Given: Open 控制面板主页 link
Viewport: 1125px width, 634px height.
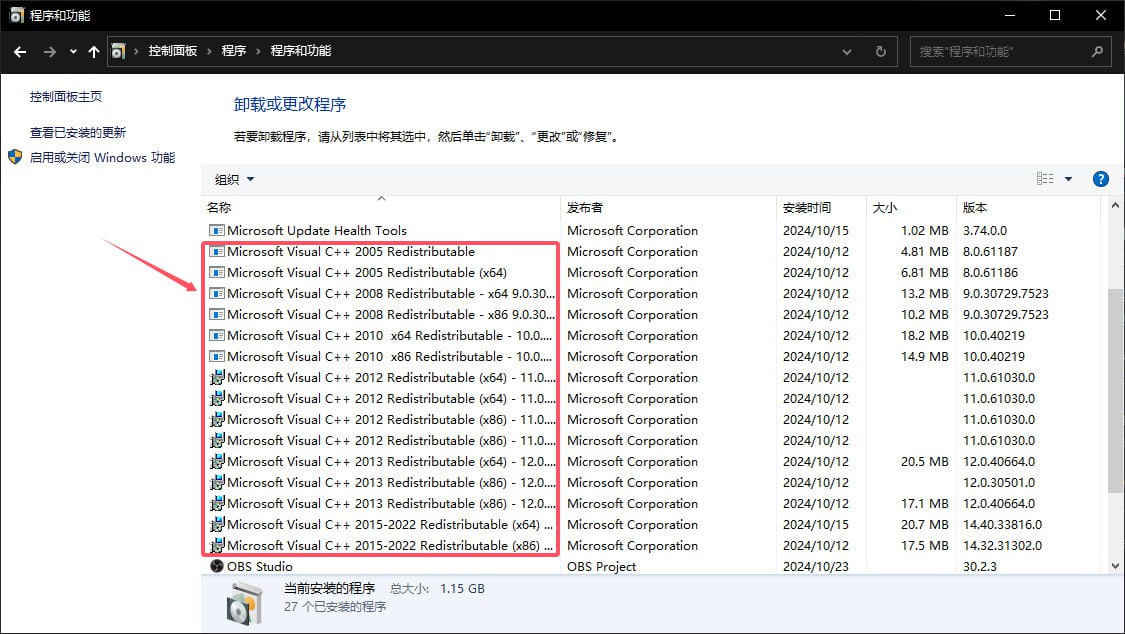Looking at the screenshot, I should [x=66, y=97].
